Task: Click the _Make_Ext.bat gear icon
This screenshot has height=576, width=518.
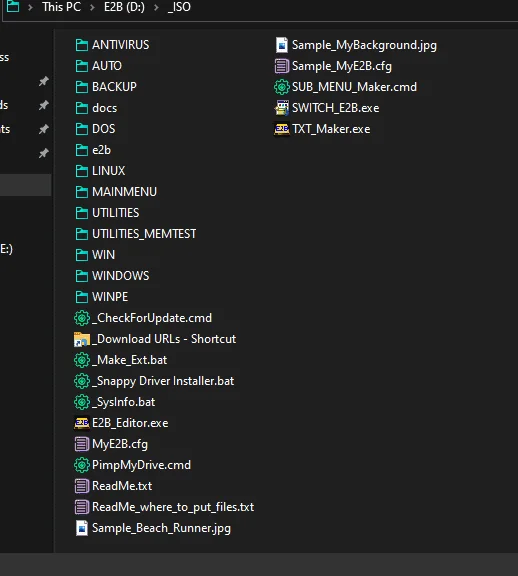Action: (x=82, y=360)
